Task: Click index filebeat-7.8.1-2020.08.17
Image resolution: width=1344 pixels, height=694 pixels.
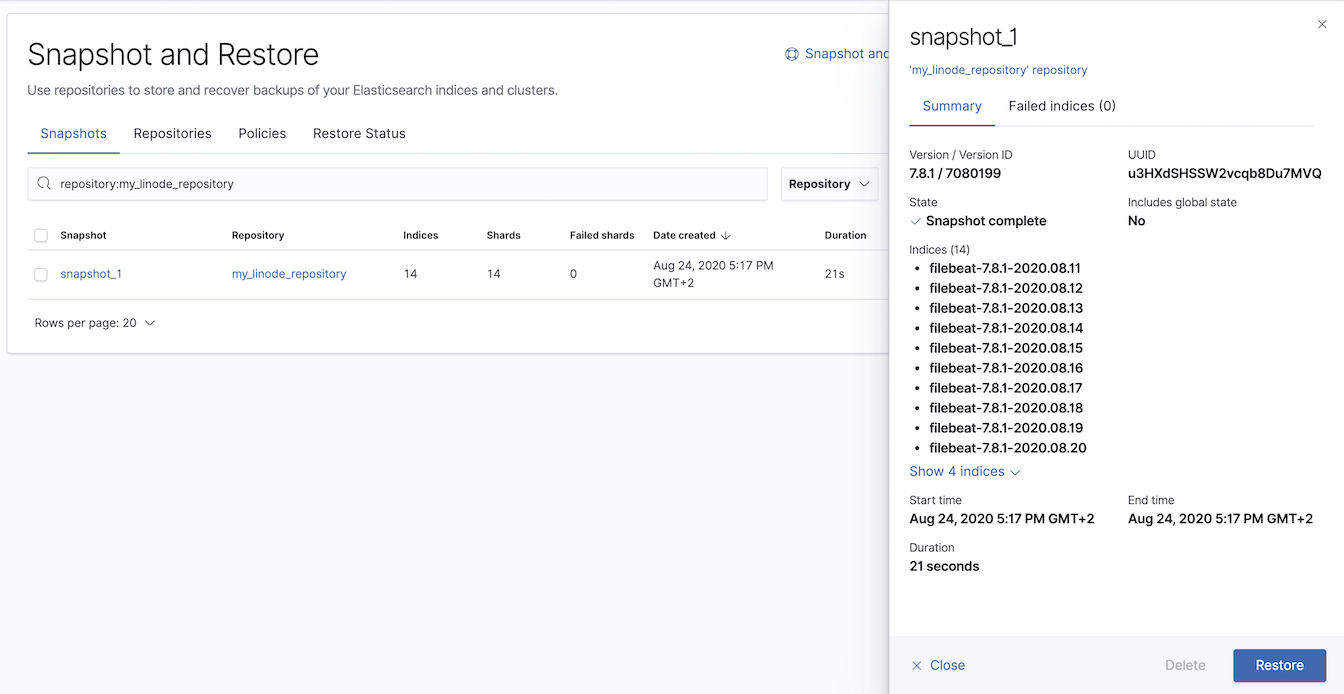Action: [x=1006, y=388]
